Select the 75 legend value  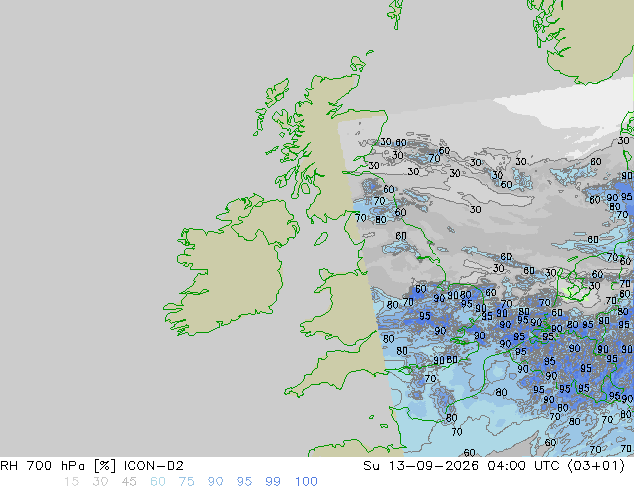(186, 482)
